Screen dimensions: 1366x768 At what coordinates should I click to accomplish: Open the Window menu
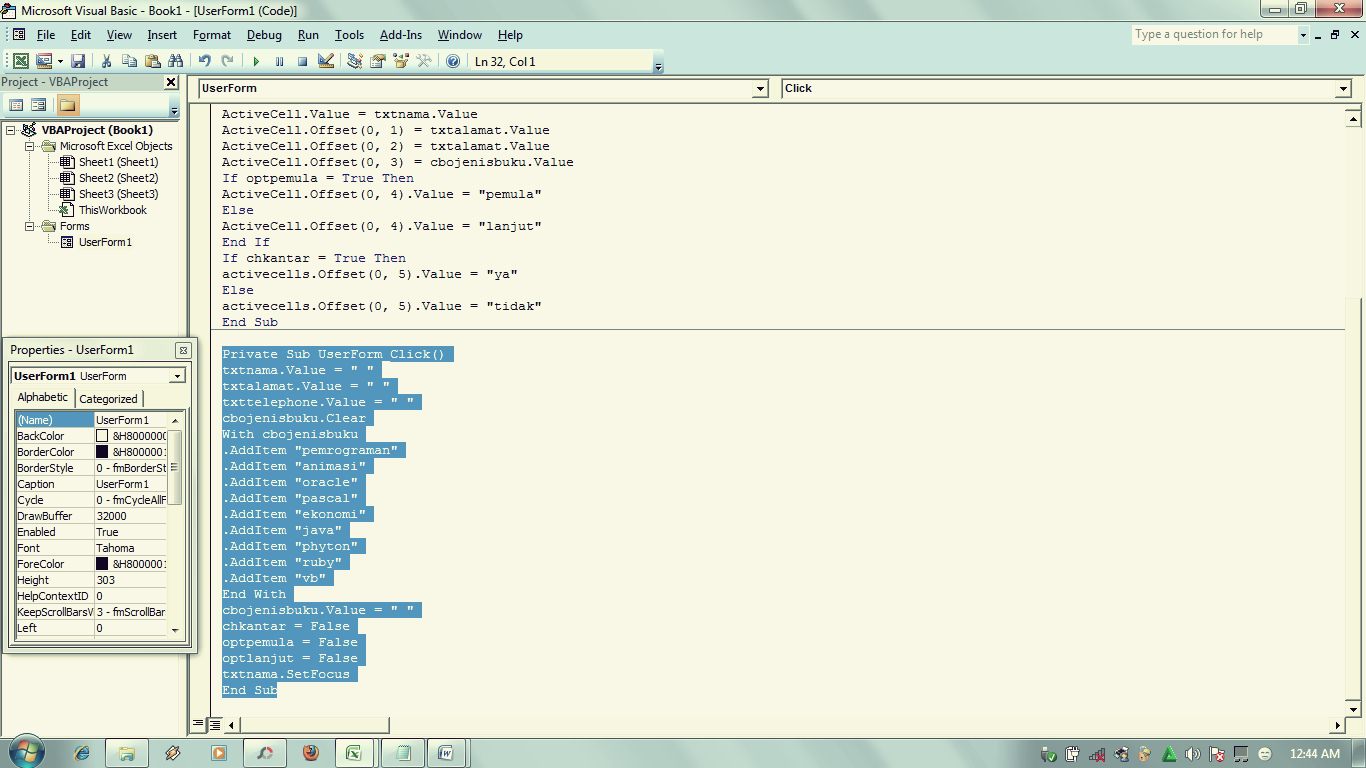pyautogui.click(x=460, y=34)
